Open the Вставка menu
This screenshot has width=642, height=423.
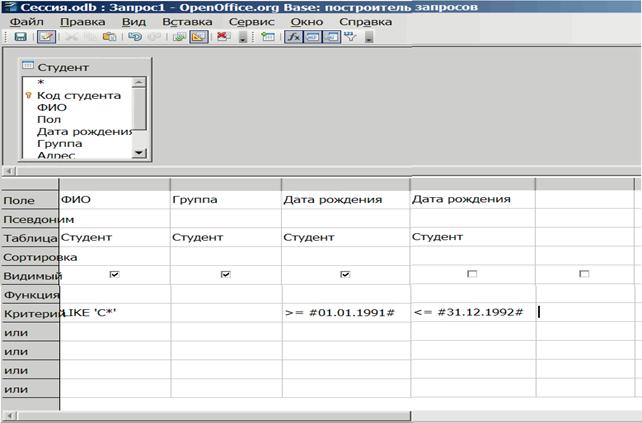click(187, 22)
